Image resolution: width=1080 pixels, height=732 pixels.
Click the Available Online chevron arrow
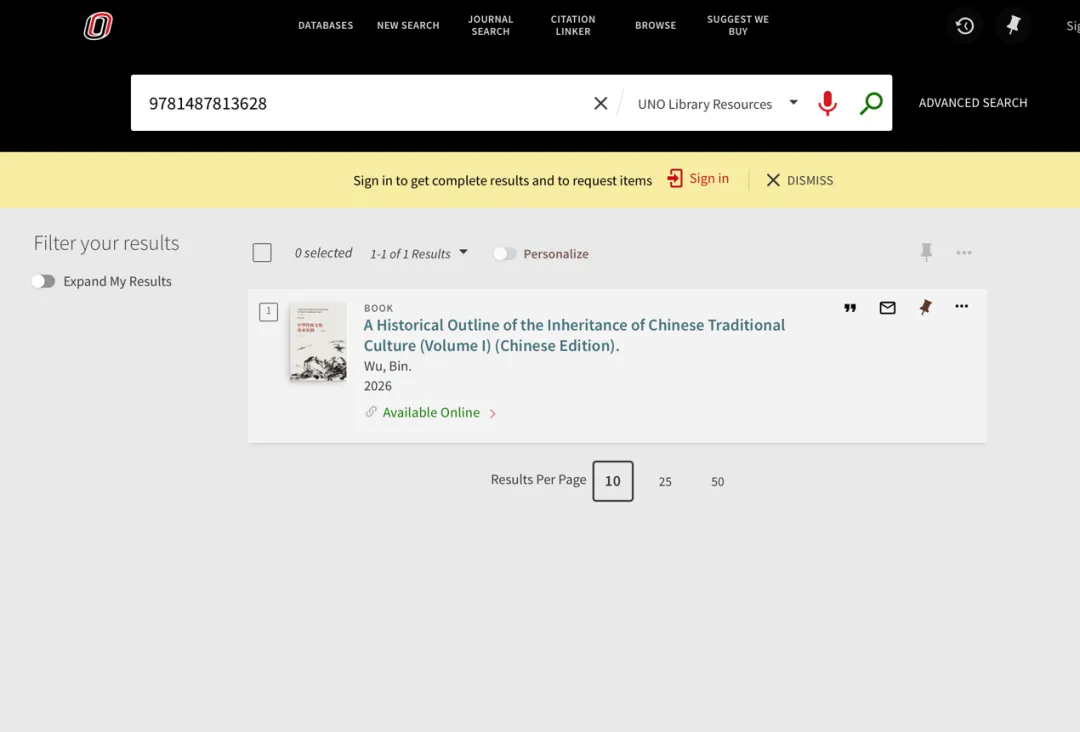pyautogui.click(x=492, y=413)
